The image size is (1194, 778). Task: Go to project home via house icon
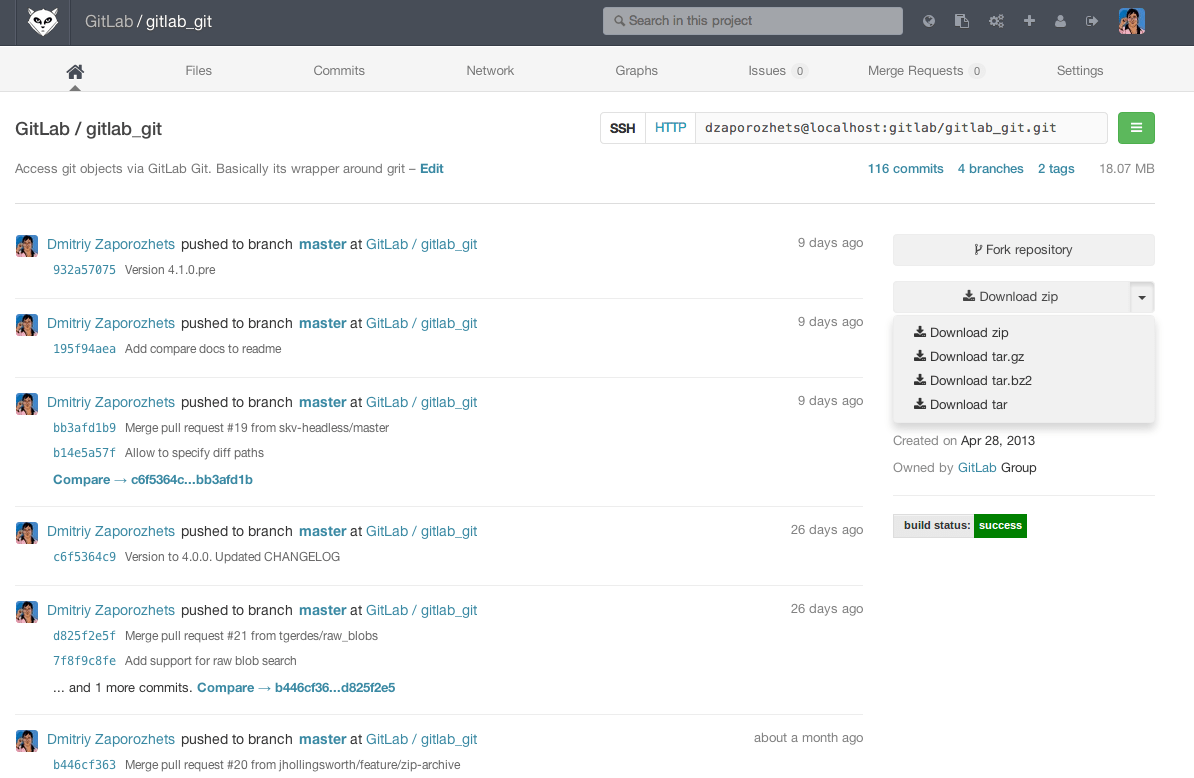point(75,71)
